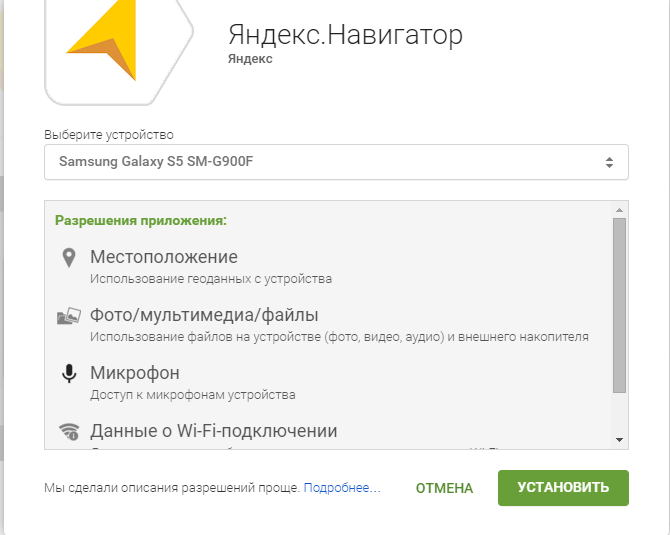This screenshot has width=670, height=535.
Task: Click the Данные о Wi-Fi-подключении heading
Action: click(214, 431)
